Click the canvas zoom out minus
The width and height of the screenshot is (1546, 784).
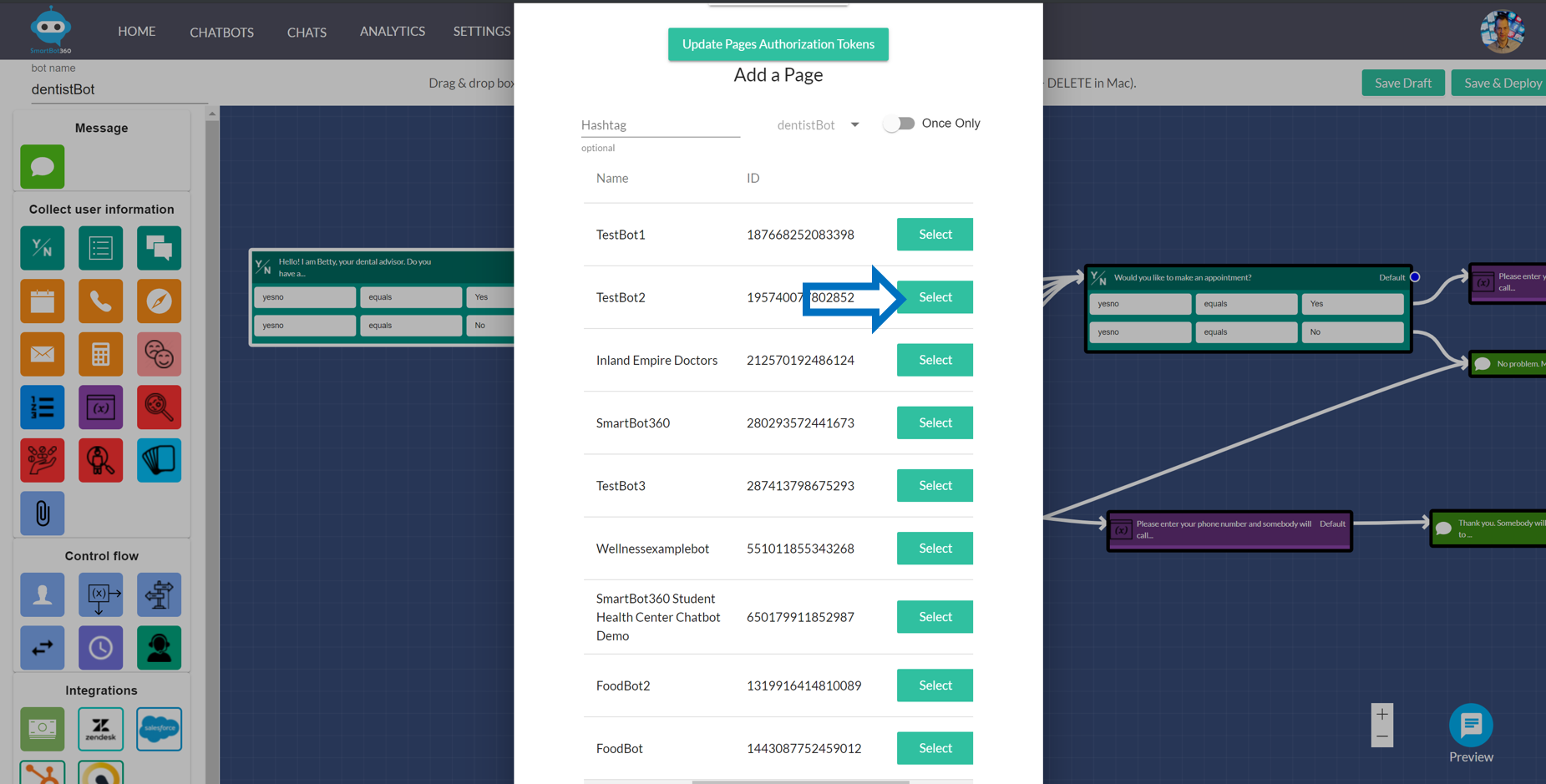[x=1382, y=736]
